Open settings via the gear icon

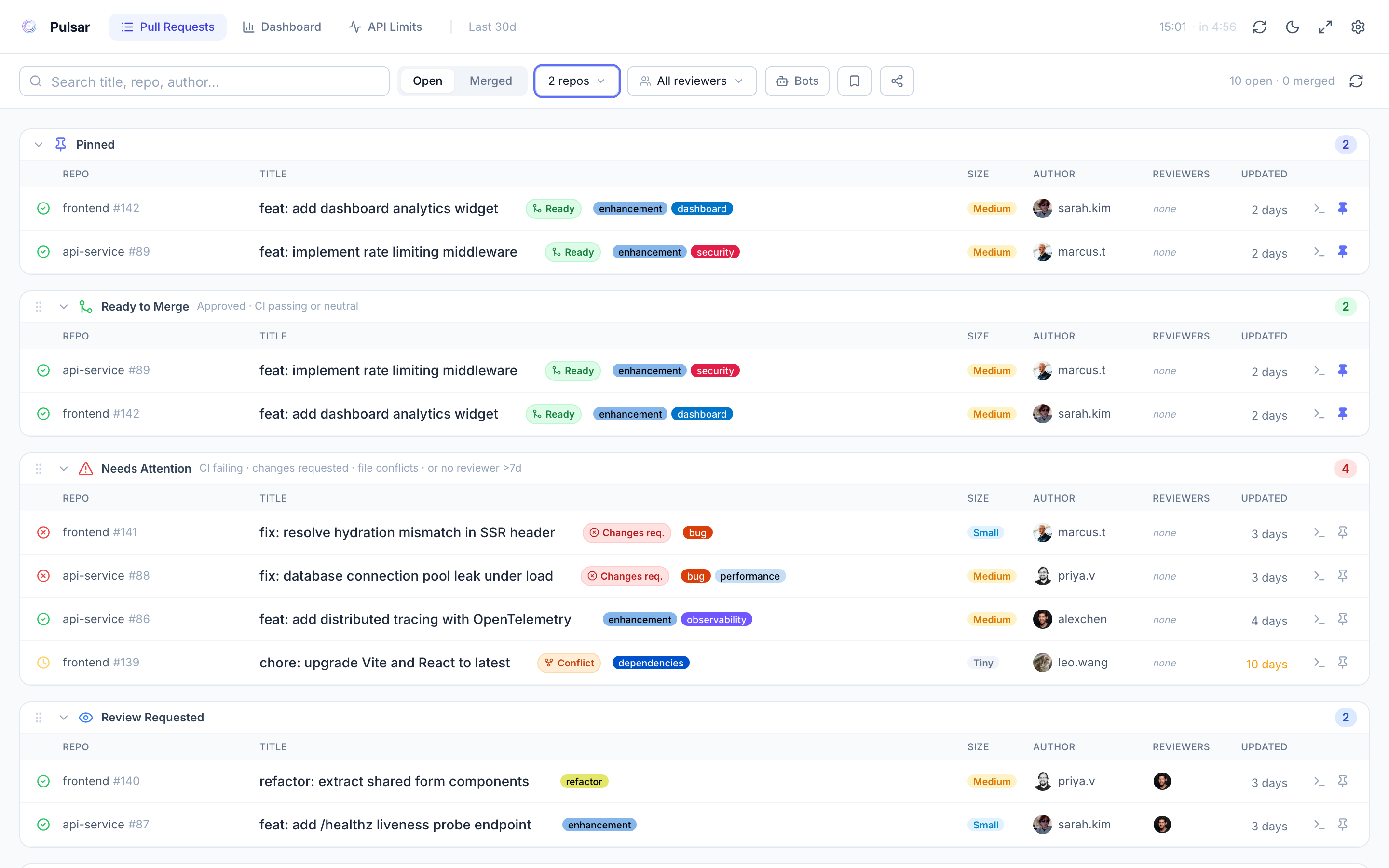tap(1359, 27)
